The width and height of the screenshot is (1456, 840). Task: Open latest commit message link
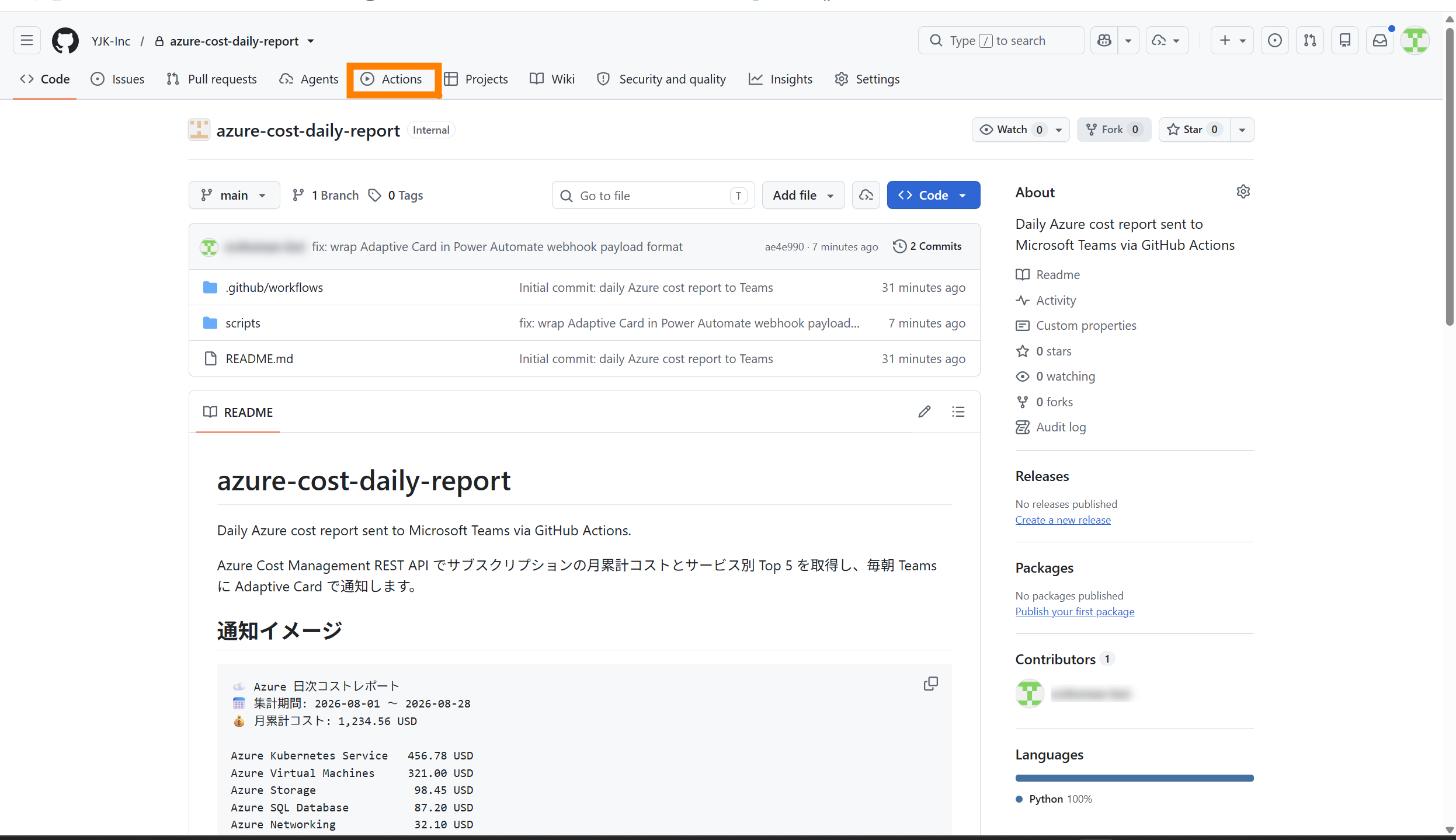pyautogui.click(x=497, y=247)
